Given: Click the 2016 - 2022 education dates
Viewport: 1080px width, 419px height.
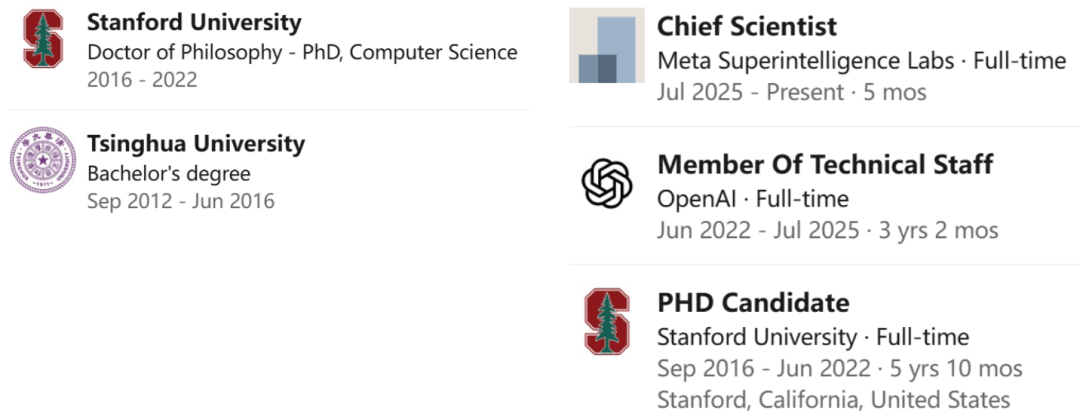Looking at the screenshot, I should [142, 80].
